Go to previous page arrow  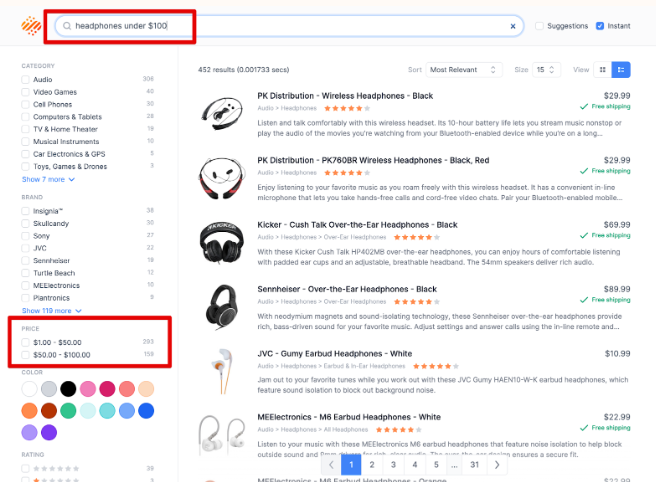pyautogui.click(x=331, y=464)
